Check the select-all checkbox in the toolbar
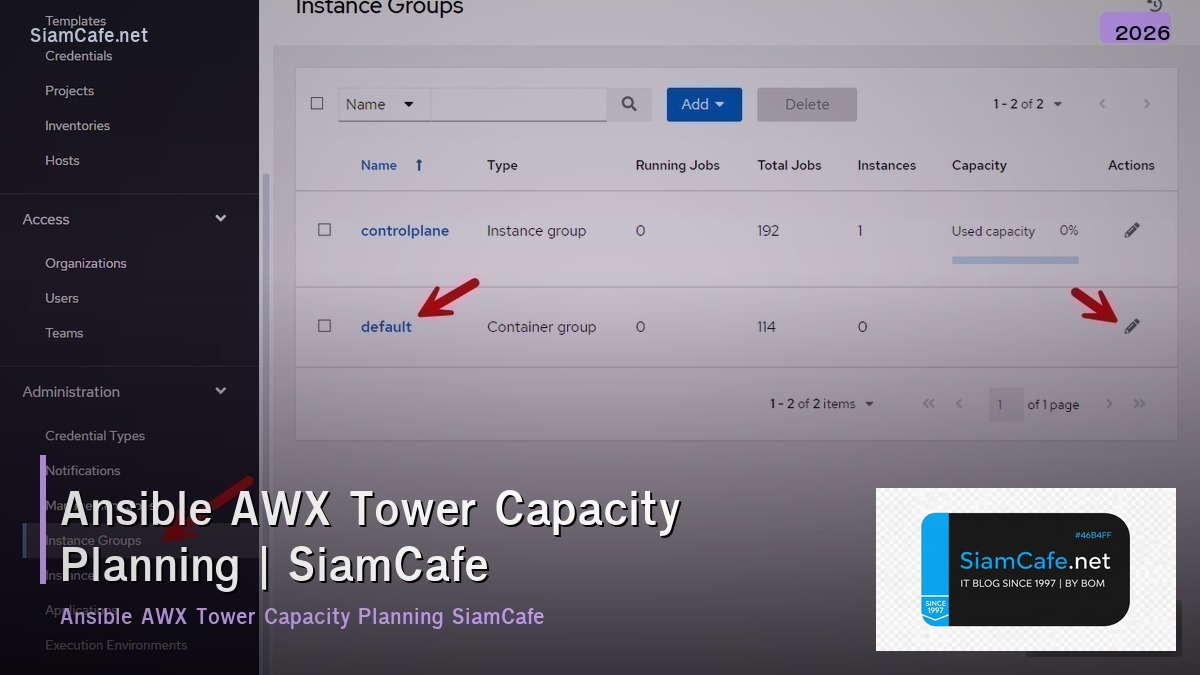Viewport: 1200px width, 675px height. tap(317, 103)
